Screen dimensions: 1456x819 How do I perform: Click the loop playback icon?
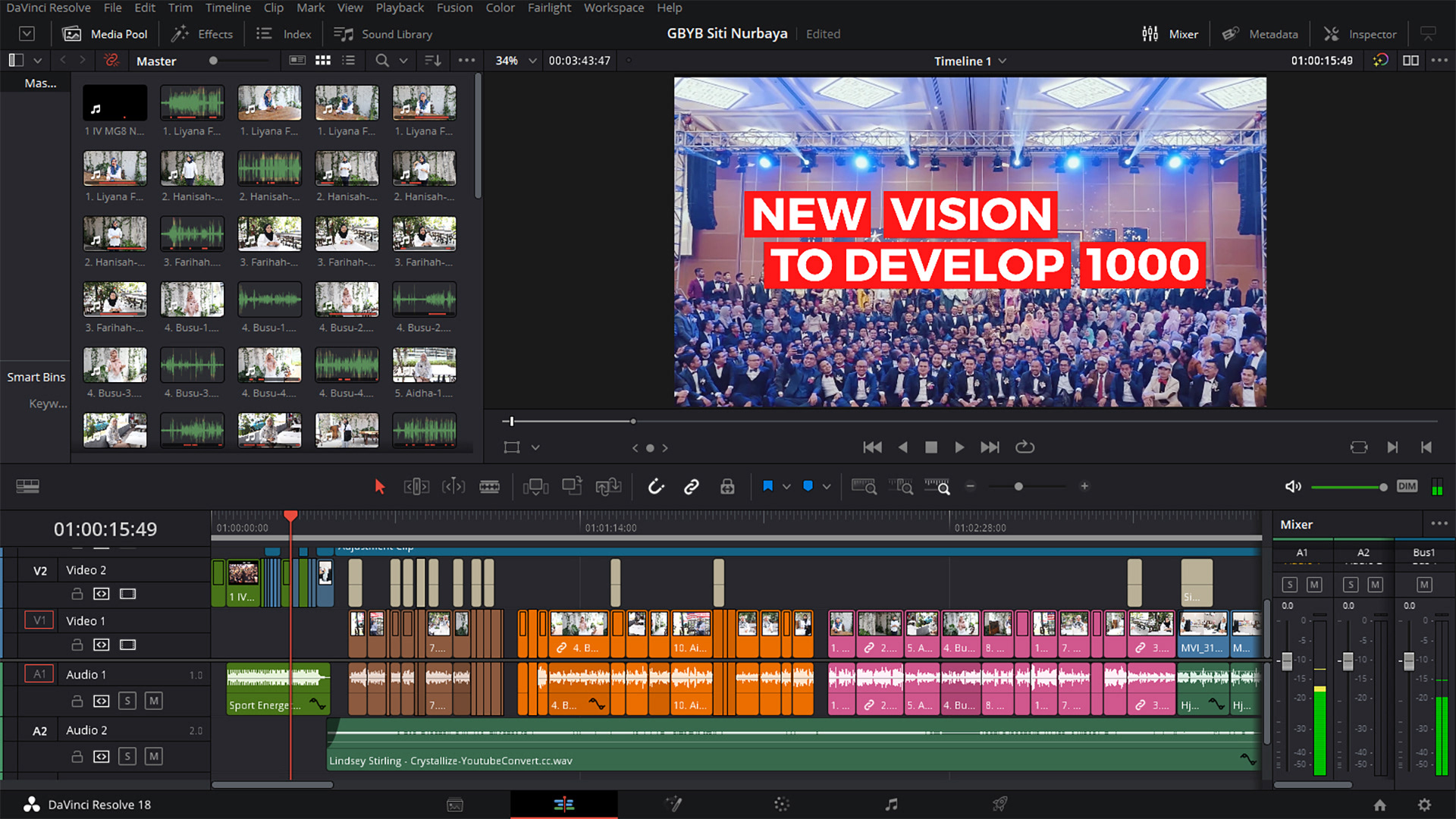[1025, 447]
